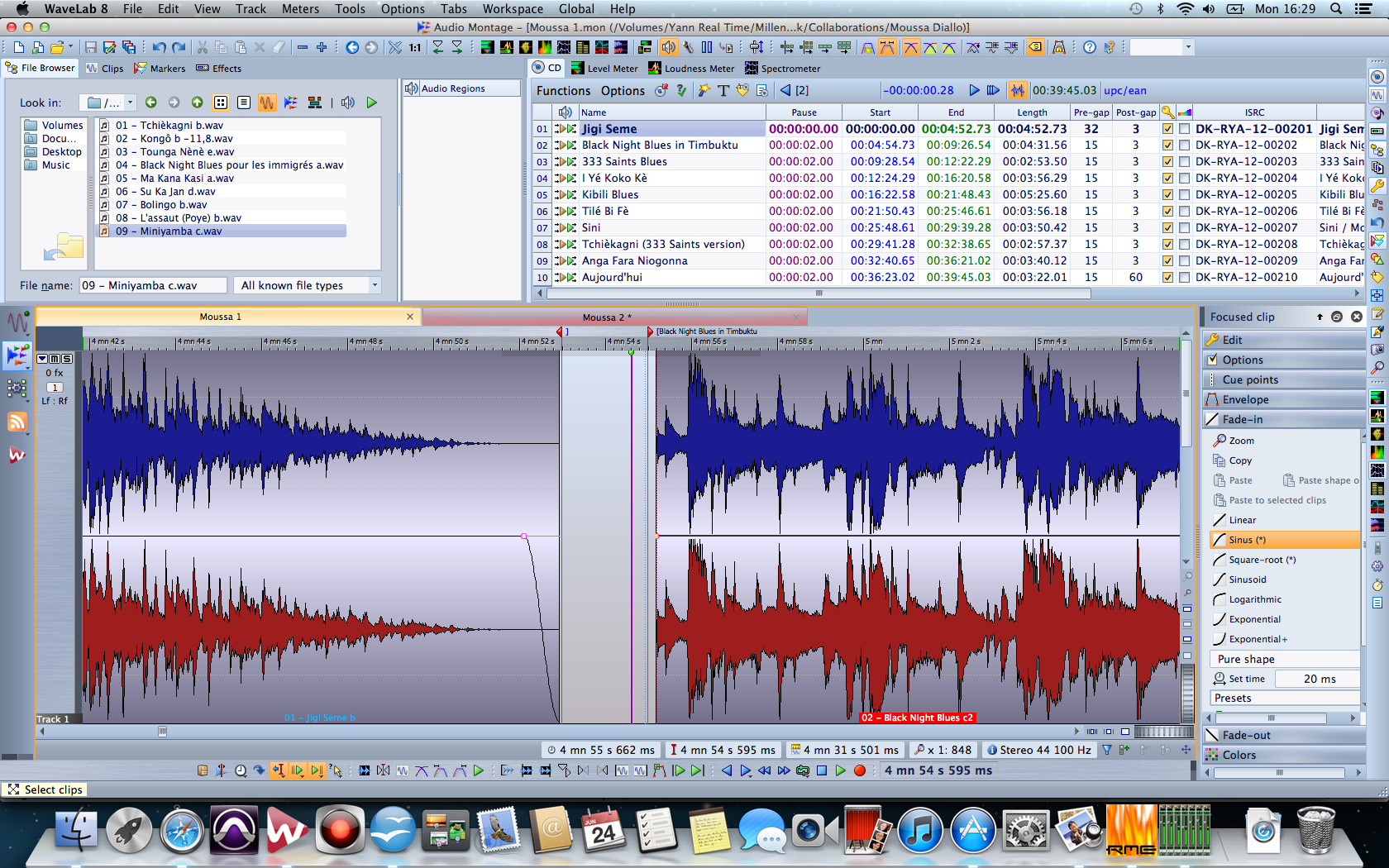Select the Sinus fade shape
The width and height of the screenshot is (1389, 868).
tap(1248, 540)
